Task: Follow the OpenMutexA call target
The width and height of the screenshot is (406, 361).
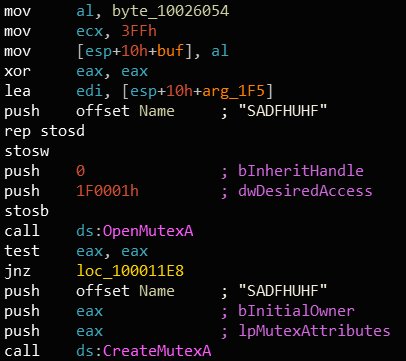Action: [148, 231]
